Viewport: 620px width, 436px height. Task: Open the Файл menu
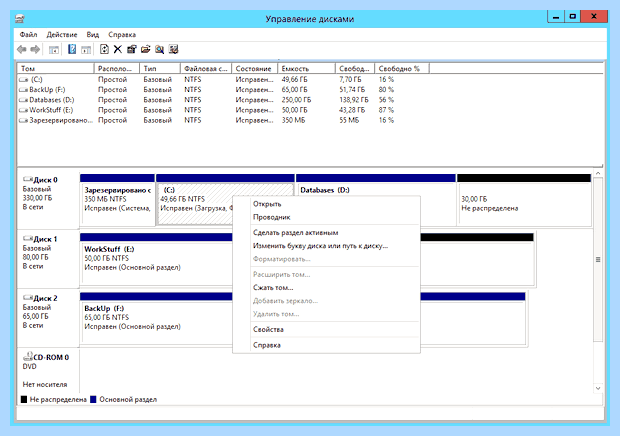pos(28,35)
